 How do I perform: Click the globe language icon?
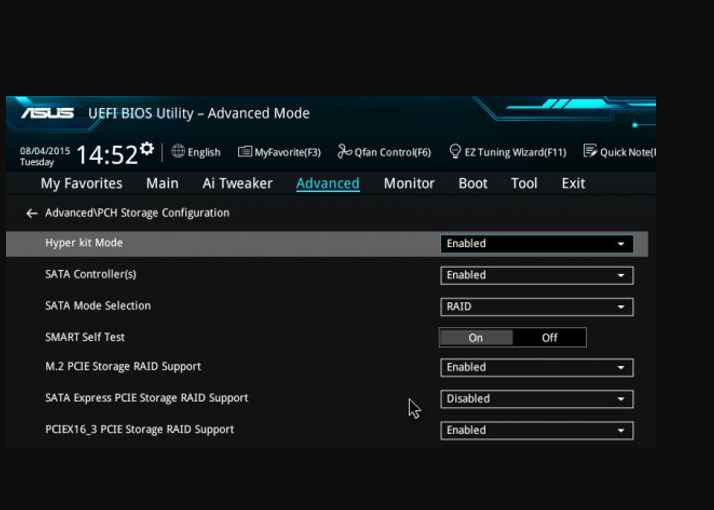[178, 151]
